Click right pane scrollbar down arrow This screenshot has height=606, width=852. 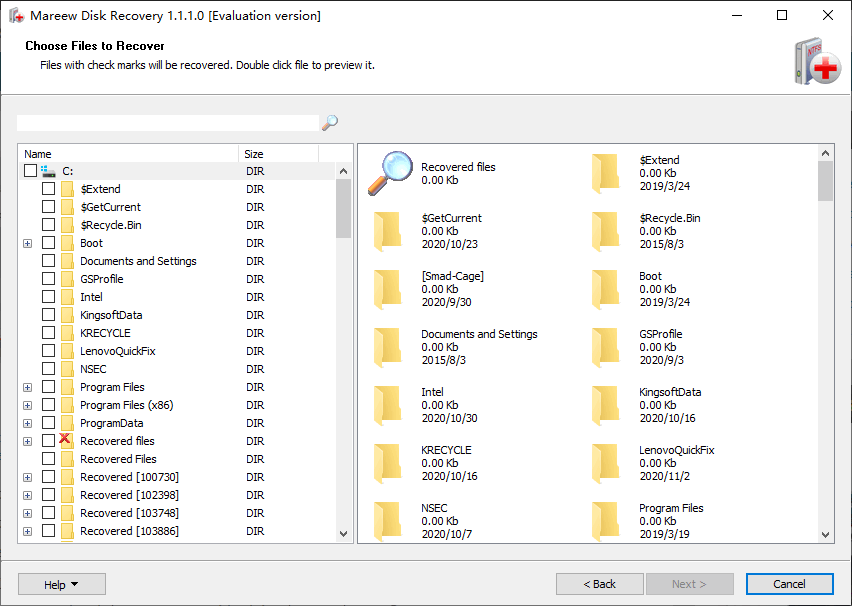[x=825, y=534]
